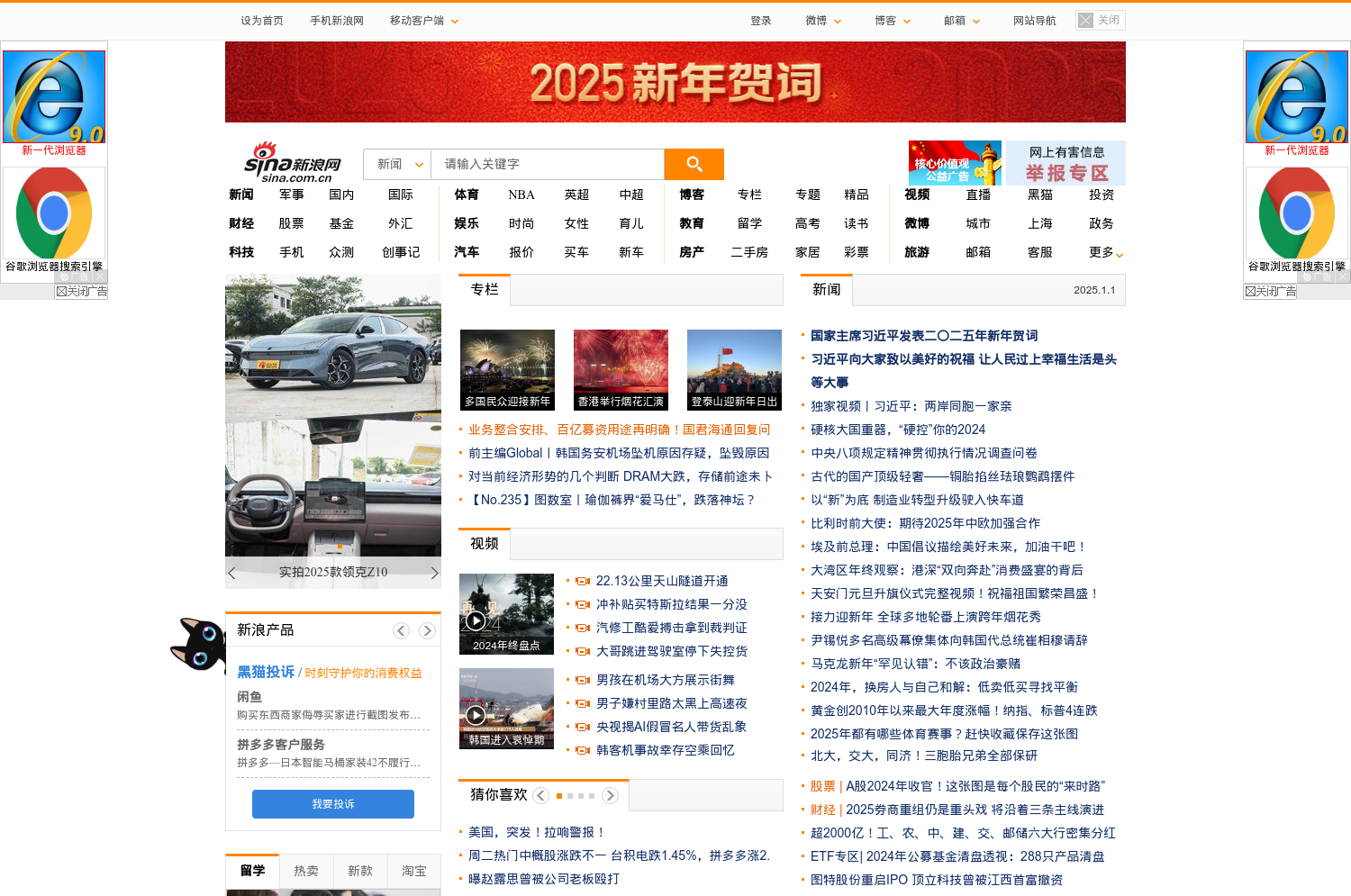Select the fourth dot in 猜你喜欢 pager

(x=592, y=796)
